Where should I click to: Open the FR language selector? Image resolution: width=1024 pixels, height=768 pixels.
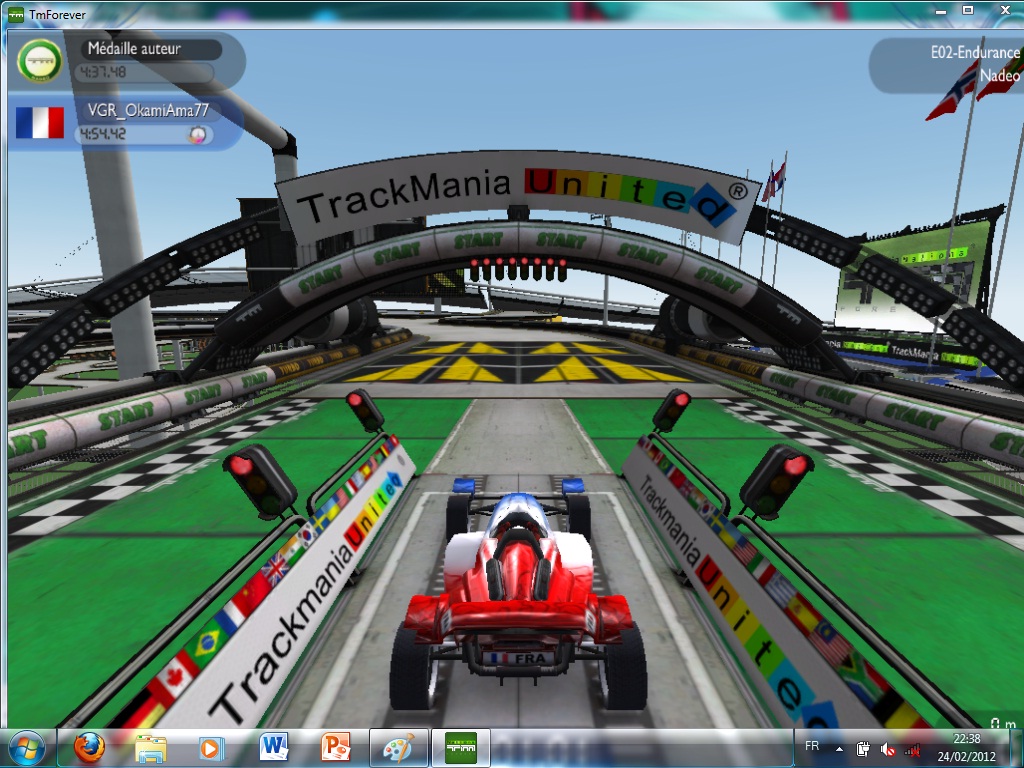(812, 747)
